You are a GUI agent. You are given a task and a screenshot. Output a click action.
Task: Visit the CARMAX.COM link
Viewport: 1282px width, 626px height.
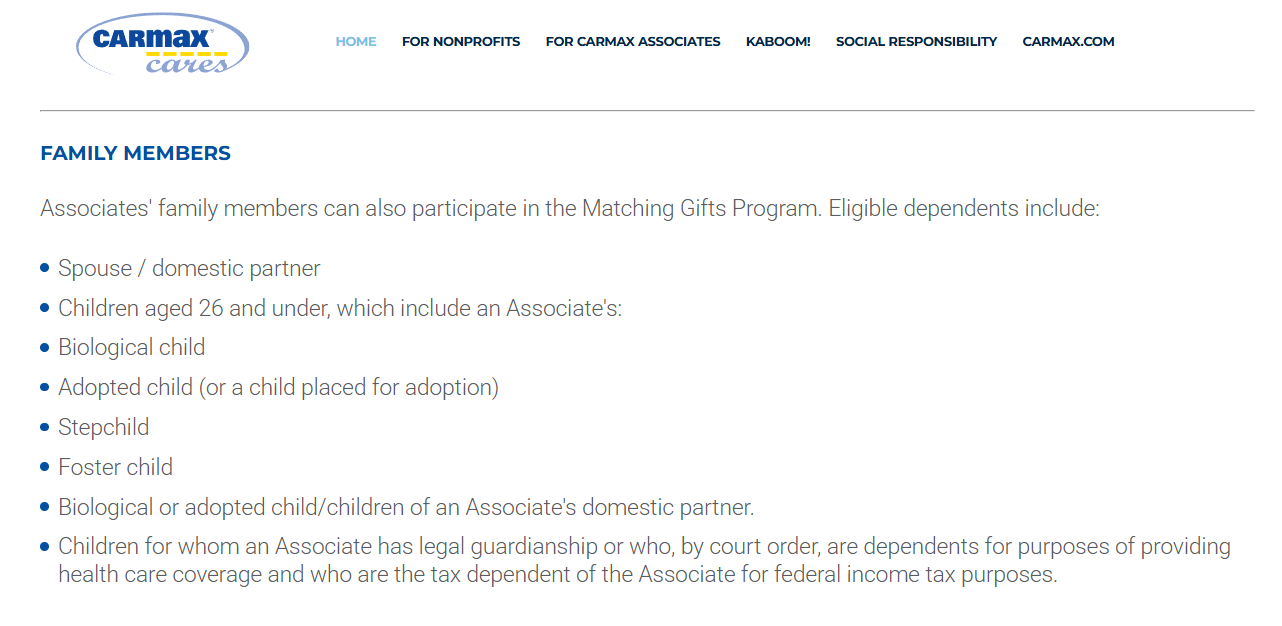coord(1068,42)
